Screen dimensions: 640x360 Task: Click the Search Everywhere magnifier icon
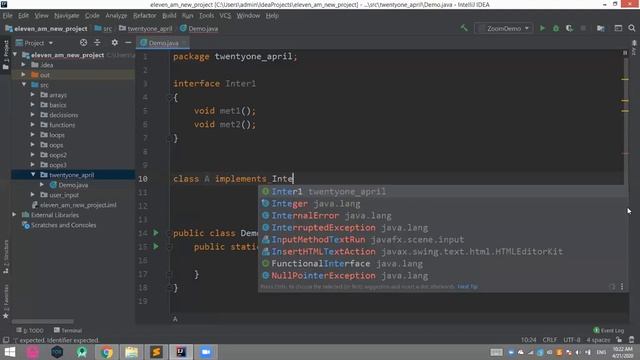tap(632, 28)
